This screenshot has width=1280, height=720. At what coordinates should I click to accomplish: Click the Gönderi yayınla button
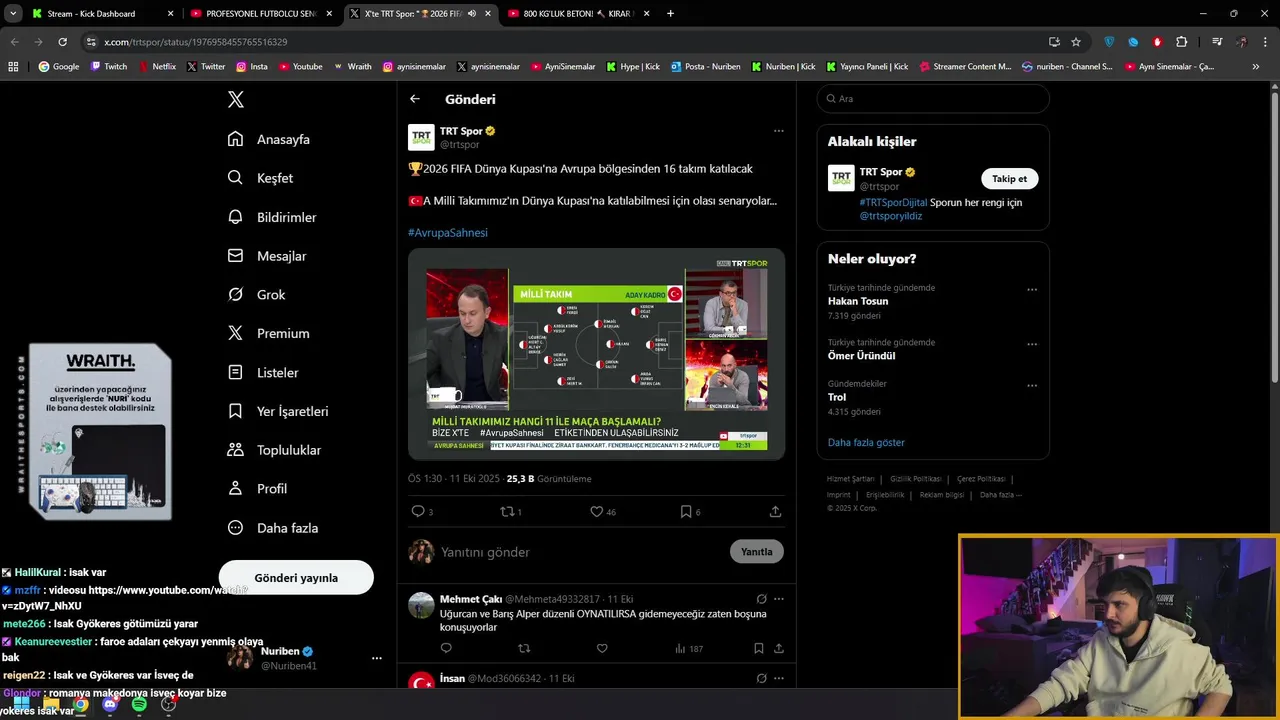[296, 578]
